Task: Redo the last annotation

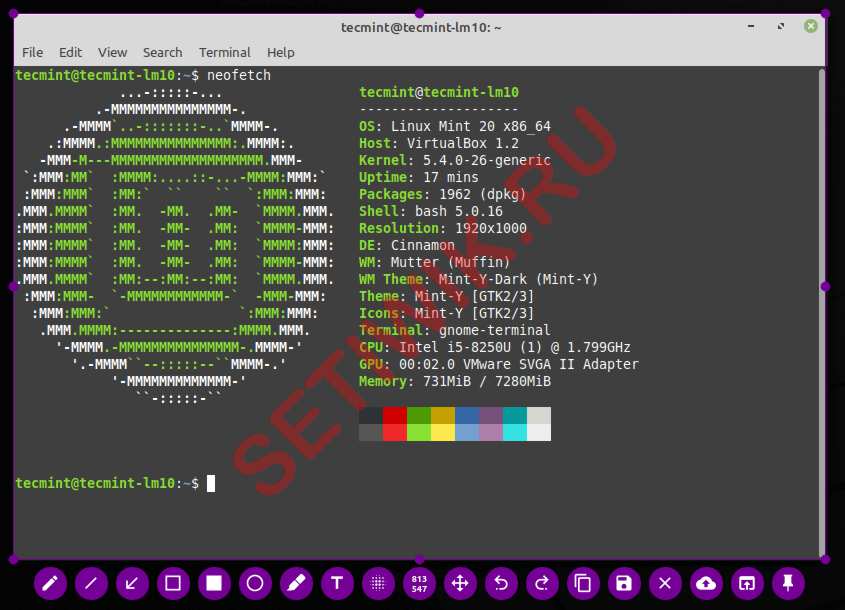Action: click(x=542, y=583)
